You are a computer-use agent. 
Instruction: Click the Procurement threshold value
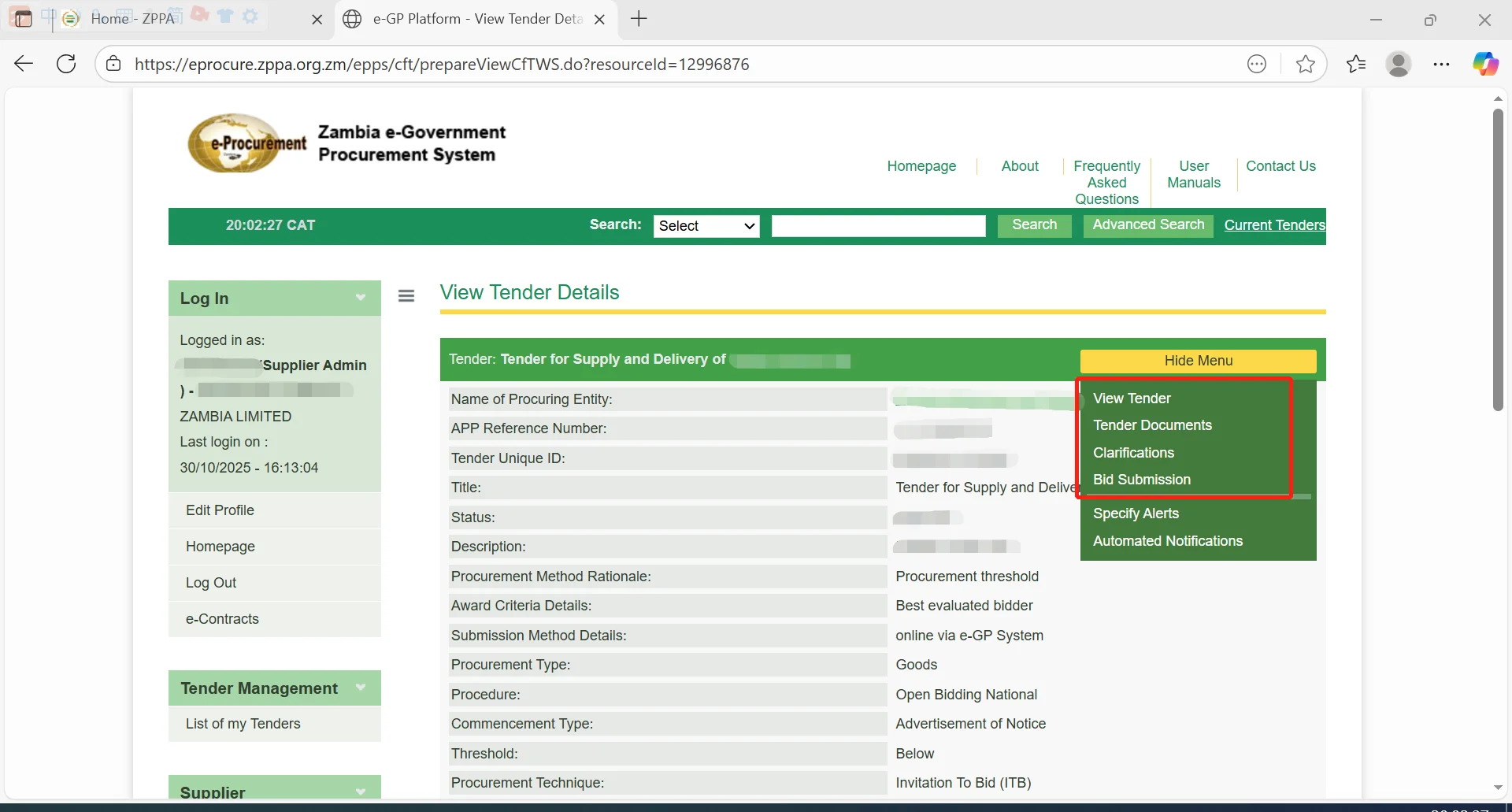tap(967, 577)
